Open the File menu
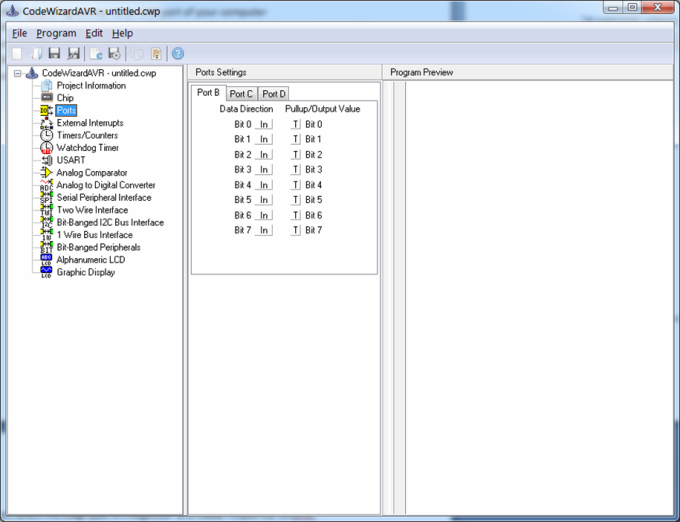 pos(20,33)
